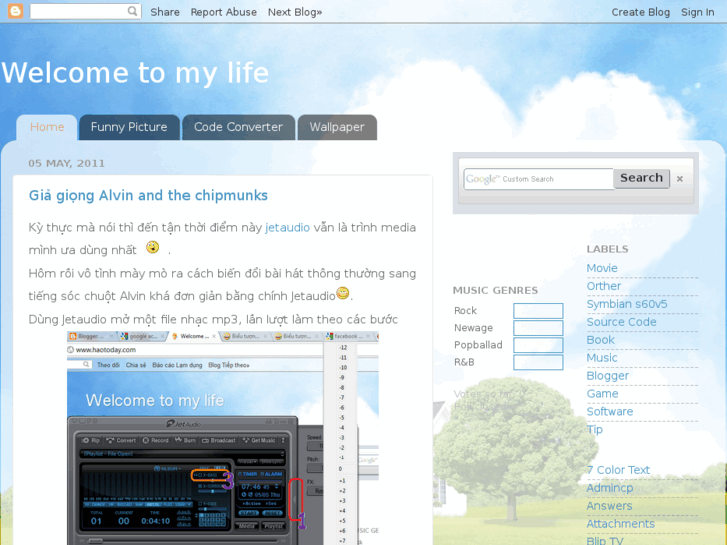The height and width of the screenshot is (545, 727).
Task: Select the Popballad genre poll bar
Action: [x=538, y=345]
